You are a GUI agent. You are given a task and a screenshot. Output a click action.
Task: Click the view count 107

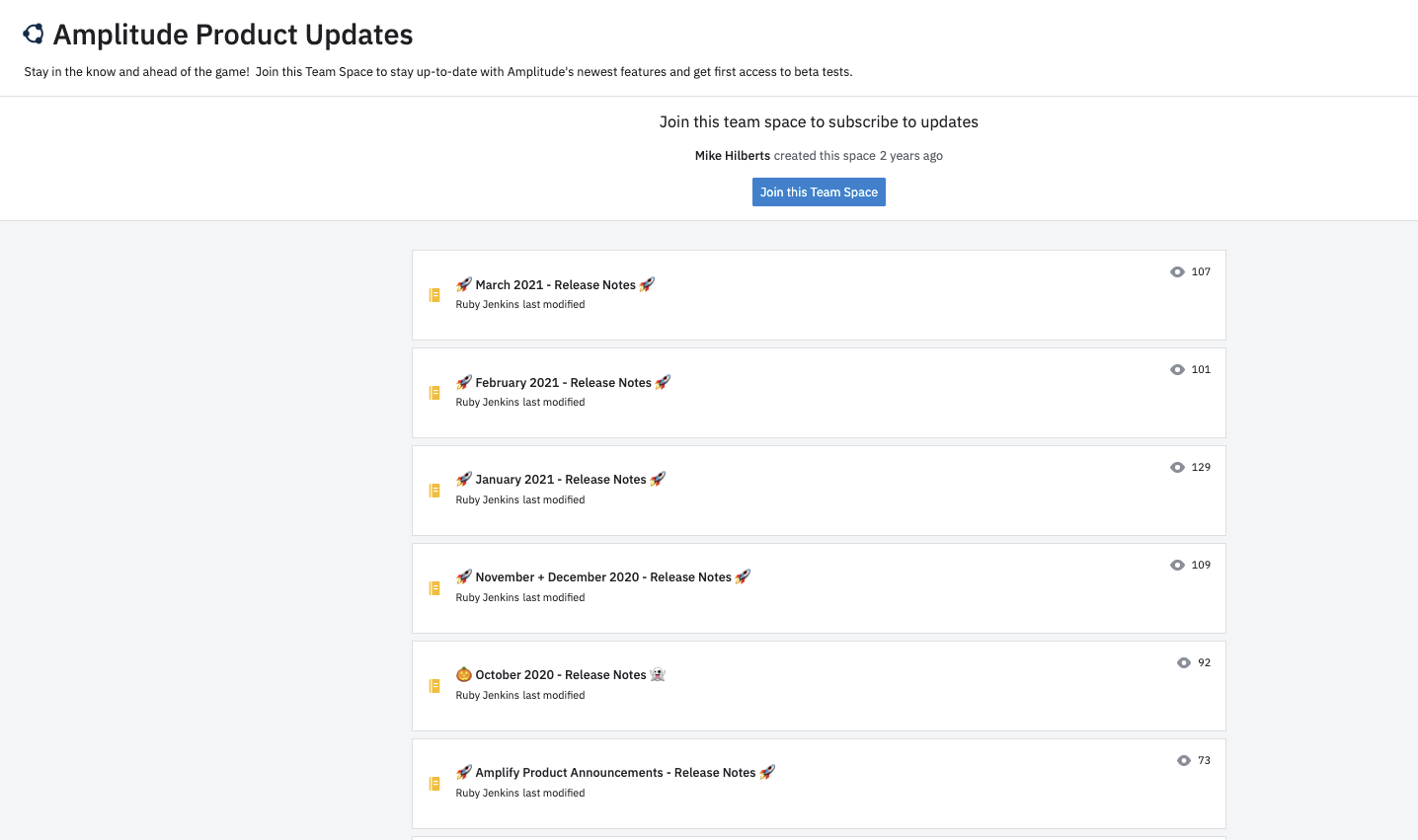[1201, 272]
